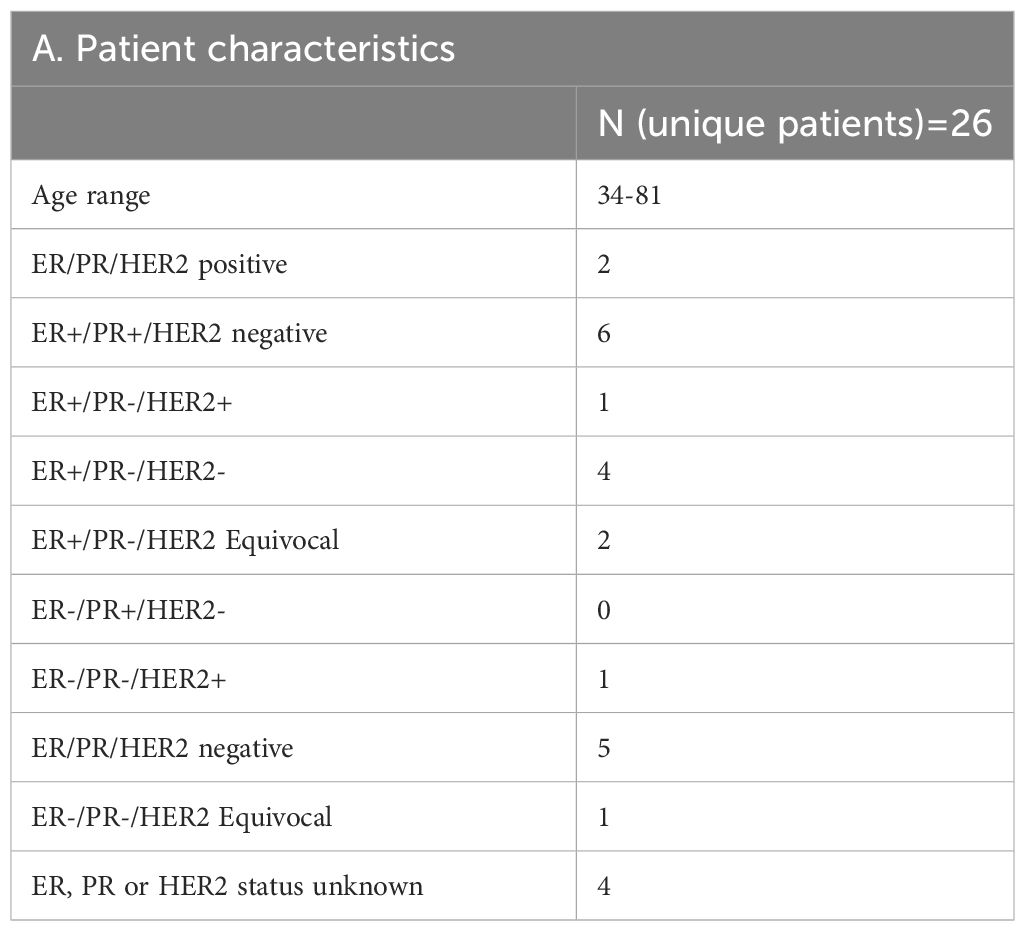Viewport: 1025px width, 931px height.
Task: Select the count for ER+/PR-/HER2-
Action: coord(604,471)
